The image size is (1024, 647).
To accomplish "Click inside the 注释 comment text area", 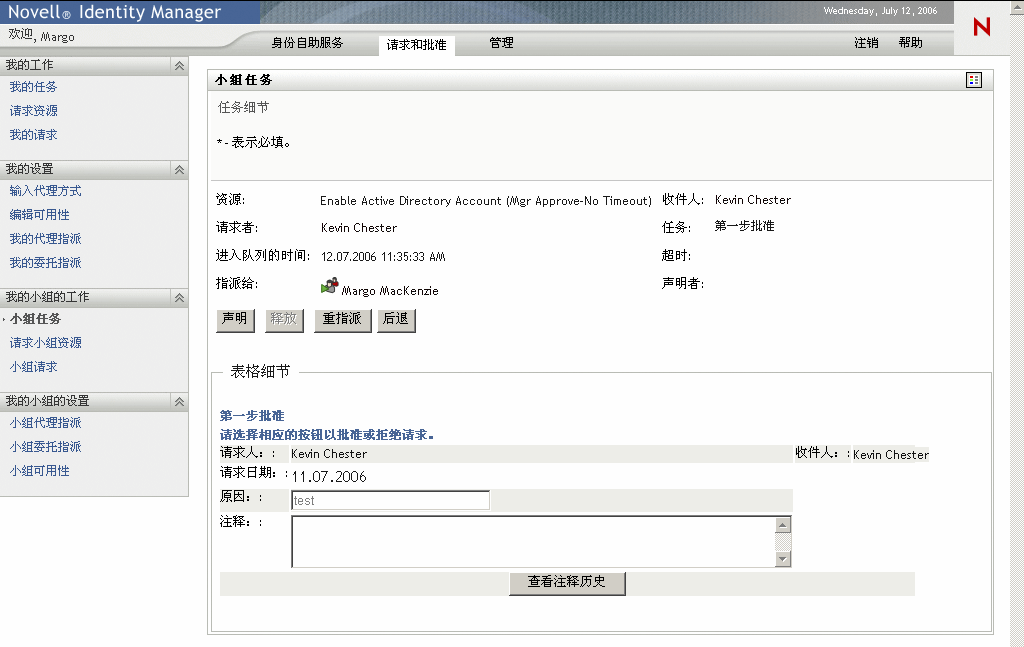I will click(533, 541).
